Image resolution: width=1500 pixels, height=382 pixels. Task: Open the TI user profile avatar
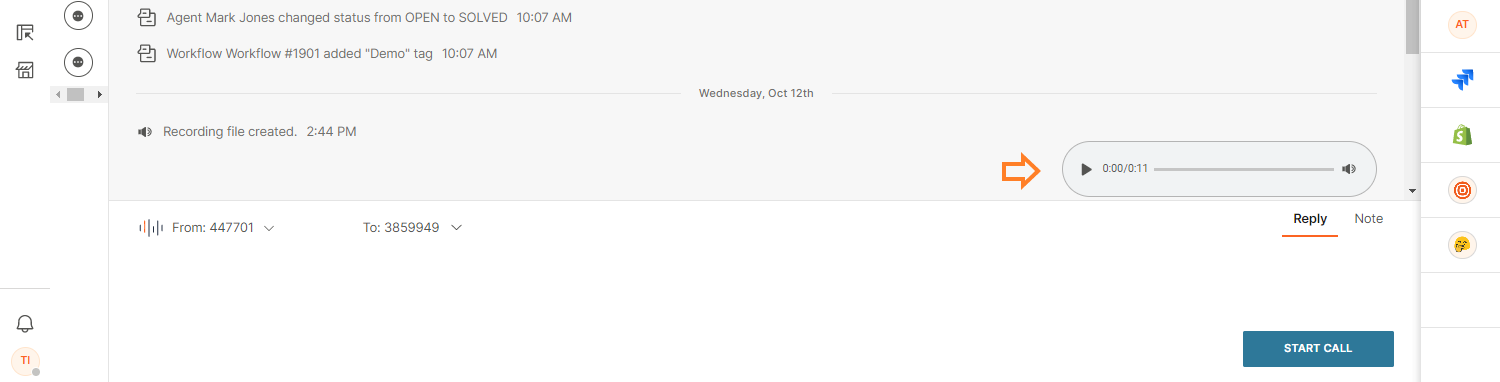point(25,360)
